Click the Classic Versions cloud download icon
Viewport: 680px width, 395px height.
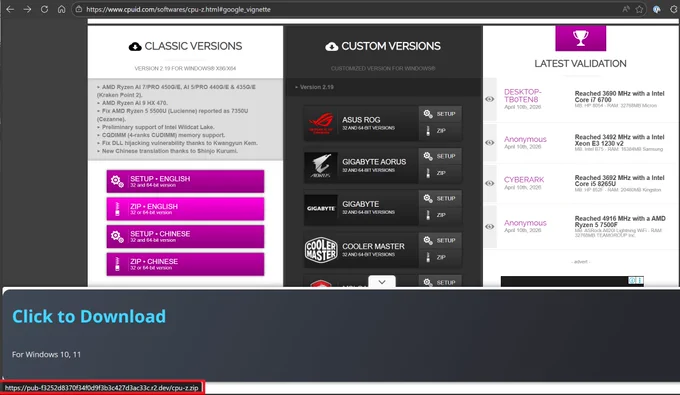[135, 46]
